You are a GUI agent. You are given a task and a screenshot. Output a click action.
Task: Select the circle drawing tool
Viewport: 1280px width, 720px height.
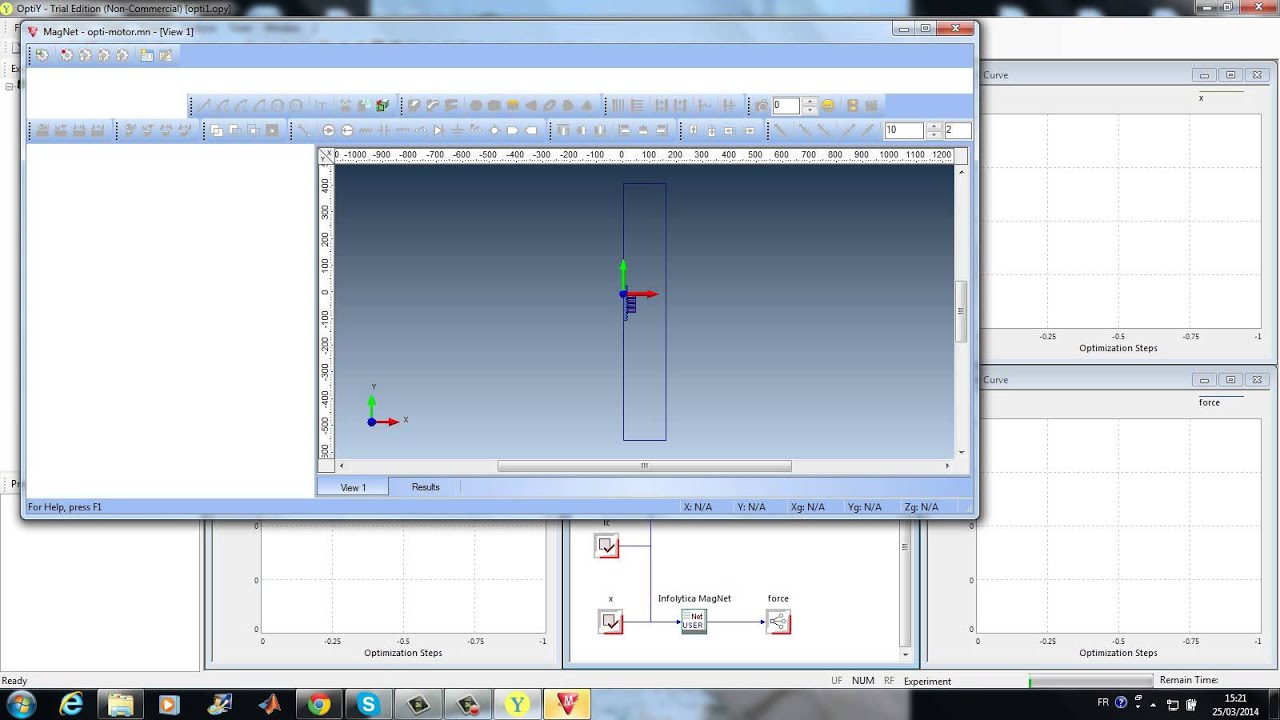tap(278, 106)
